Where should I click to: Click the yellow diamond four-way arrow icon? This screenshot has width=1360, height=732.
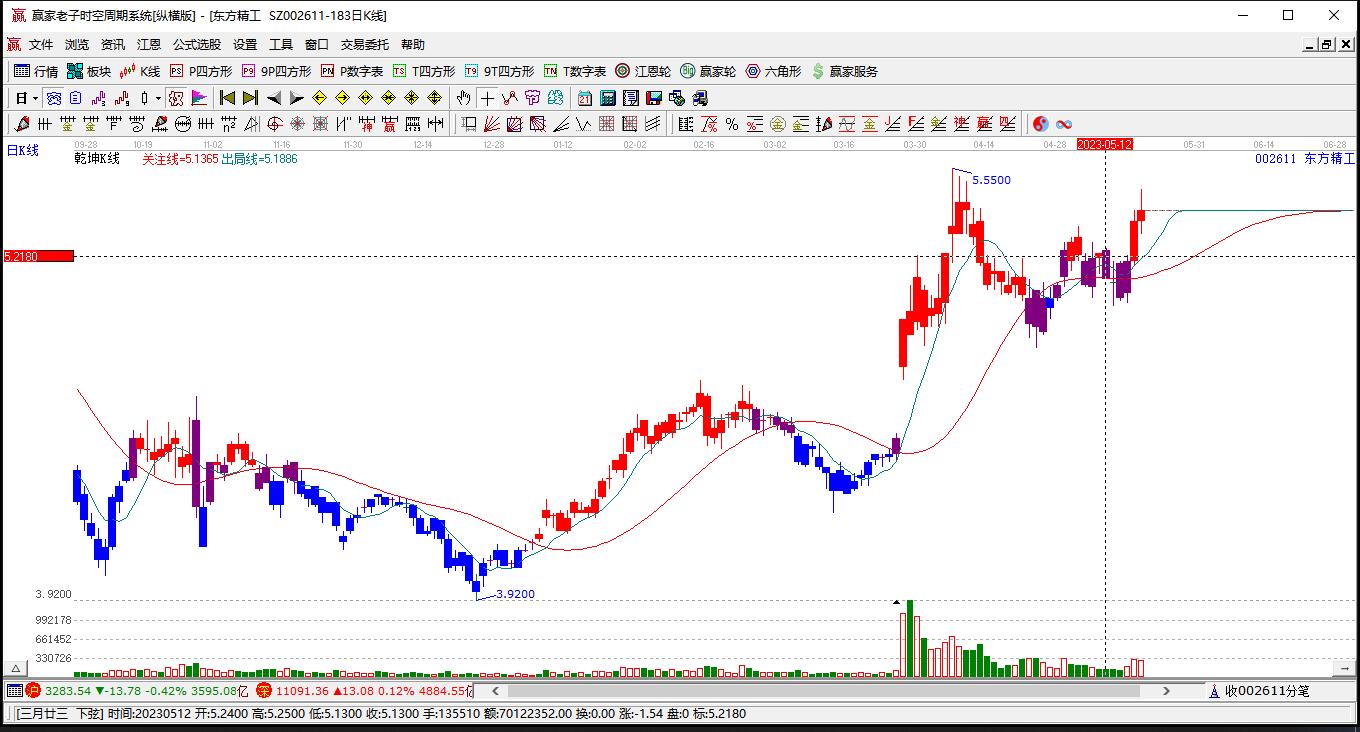pyautogui.click(x=434, y=98)
